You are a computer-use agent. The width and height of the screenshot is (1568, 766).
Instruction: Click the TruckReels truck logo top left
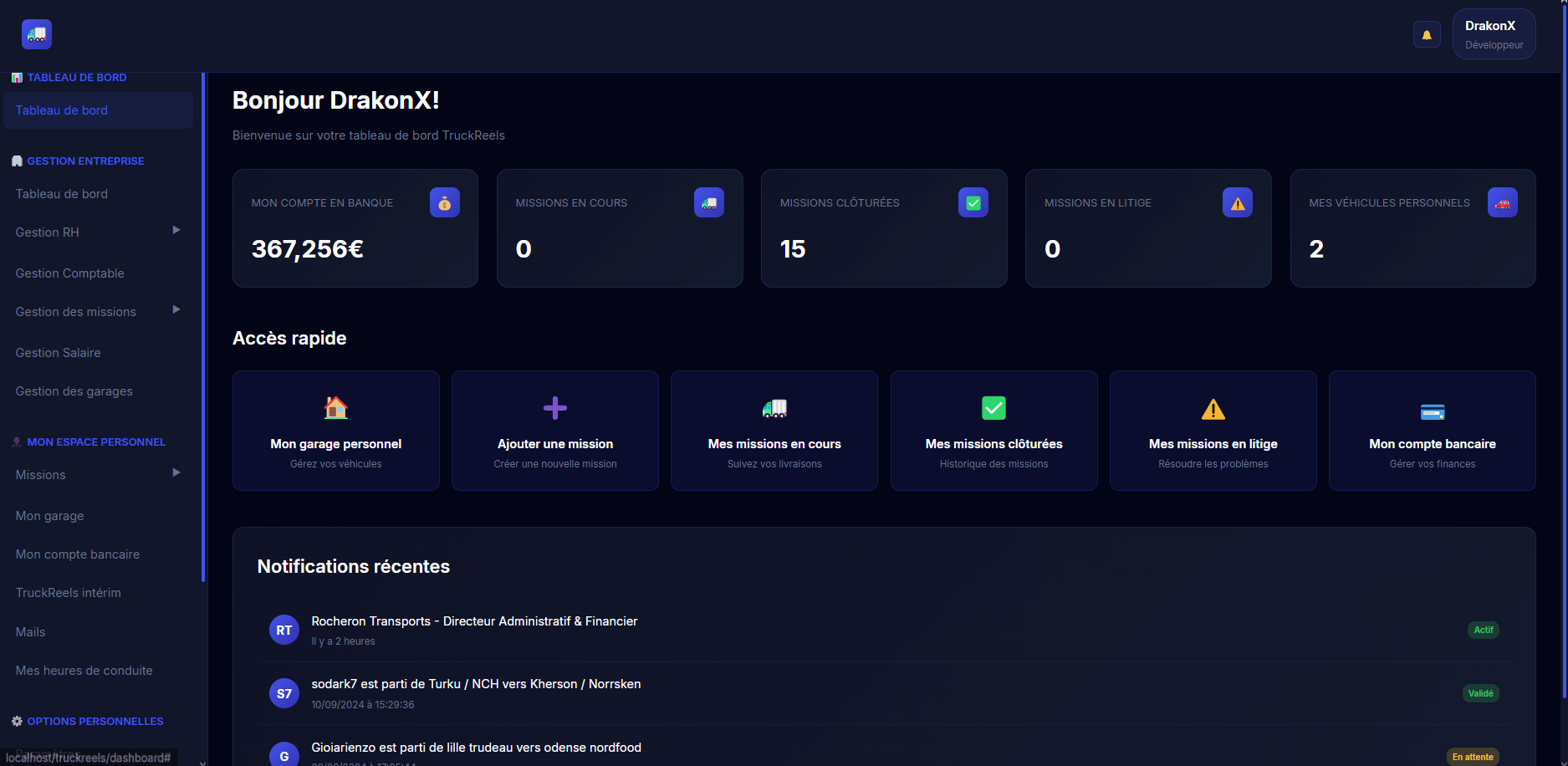coord(36,34)
